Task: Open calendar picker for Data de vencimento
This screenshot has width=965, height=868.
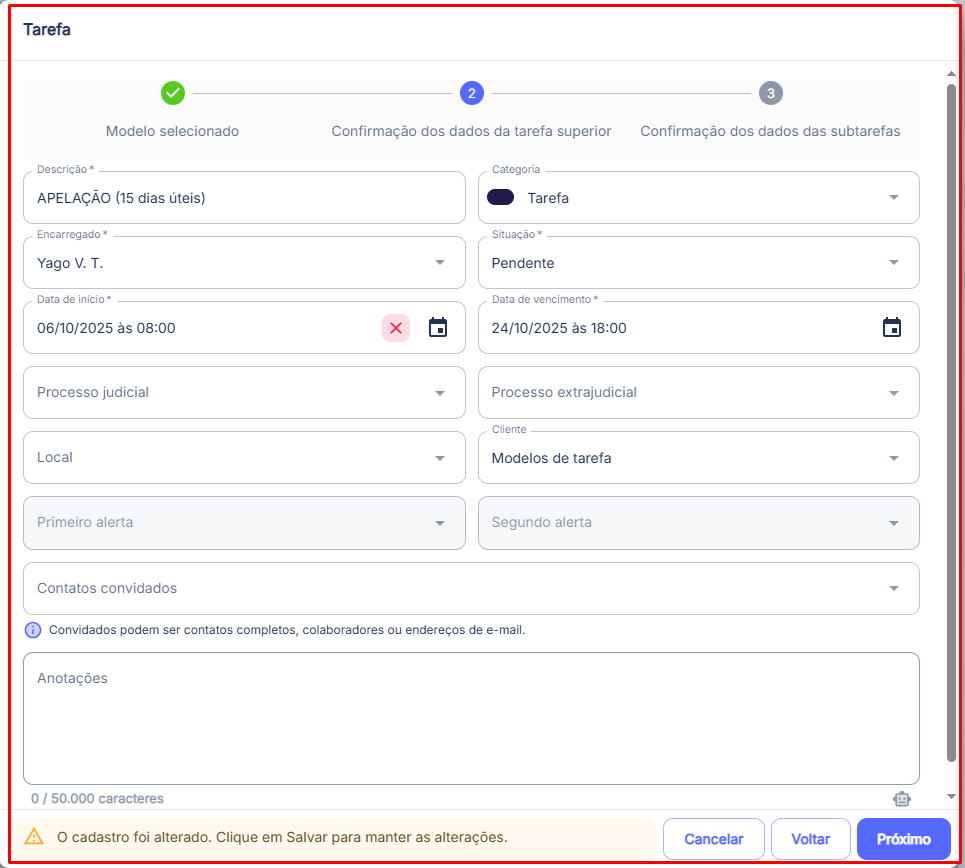Action: [892, 328]
